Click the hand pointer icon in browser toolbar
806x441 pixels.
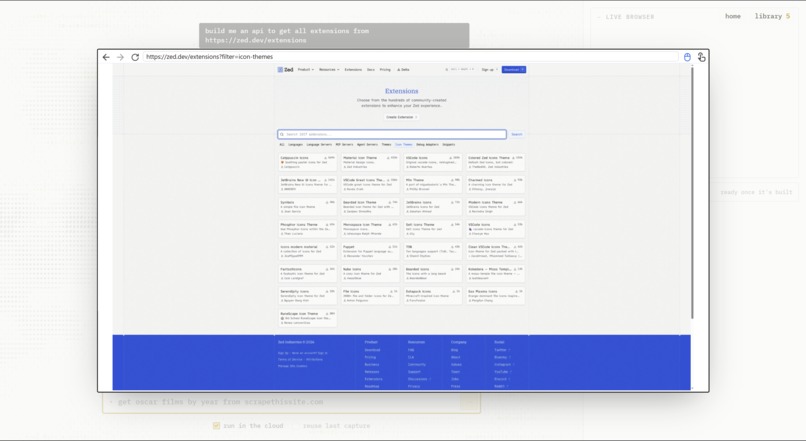tap(702, 57)
